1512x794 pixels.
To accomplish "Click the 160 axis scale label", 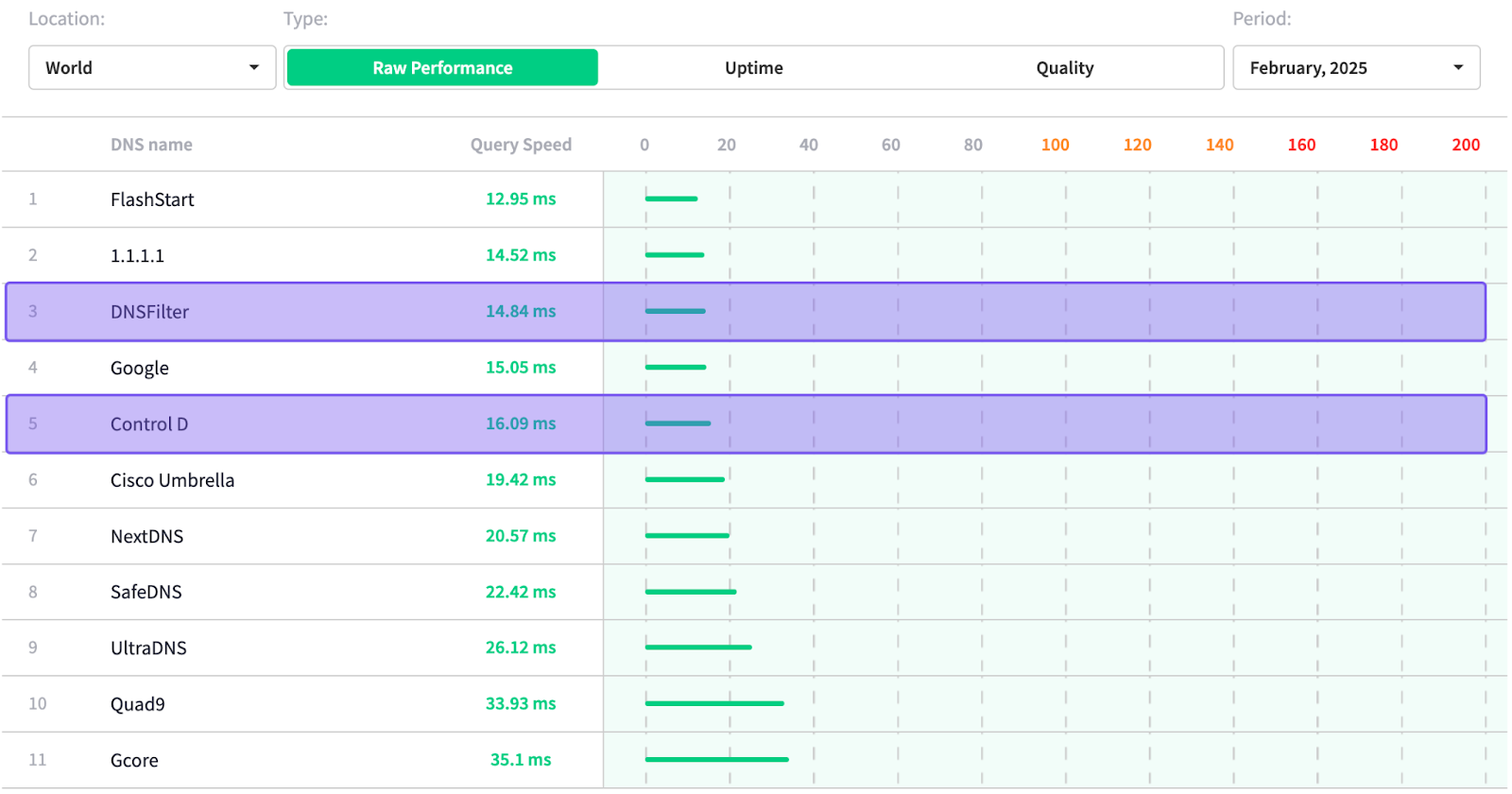I will [x=1301, y=145].
